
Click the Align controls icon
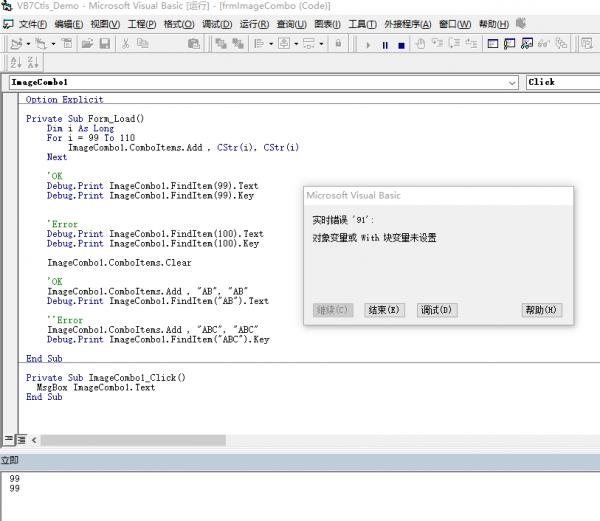[x=259, y=44]
